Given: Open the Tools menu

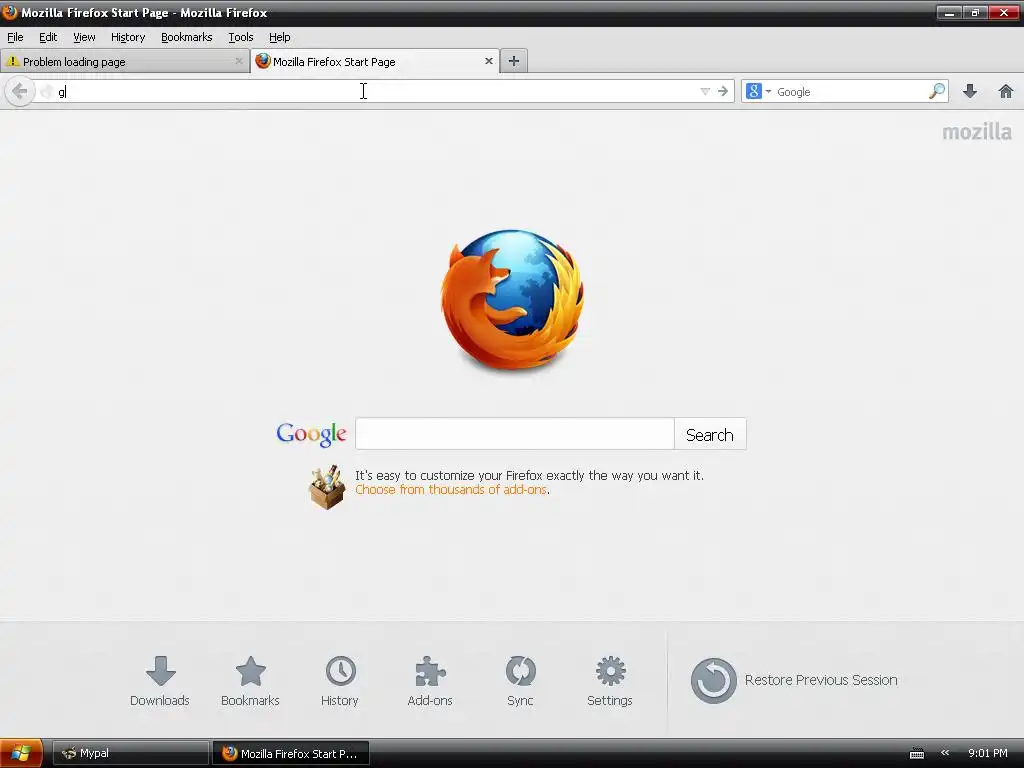Looking at the screenshot, I should click(x=240, y=37).
